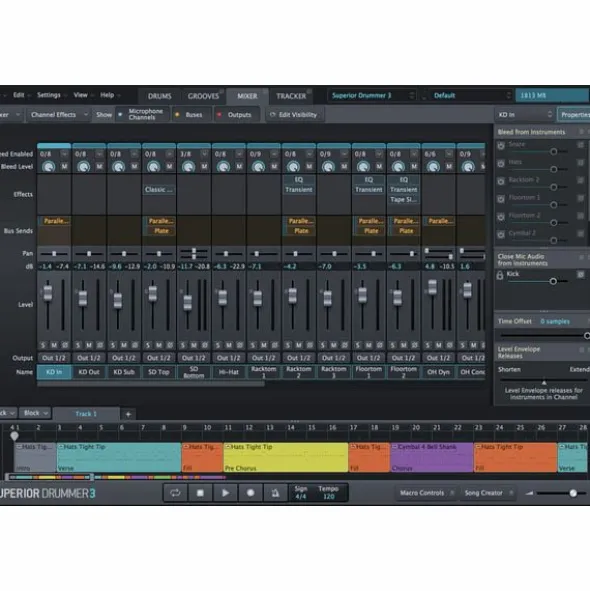Stop playback in transport bar
590x591 pixels.
coord(200,493)
